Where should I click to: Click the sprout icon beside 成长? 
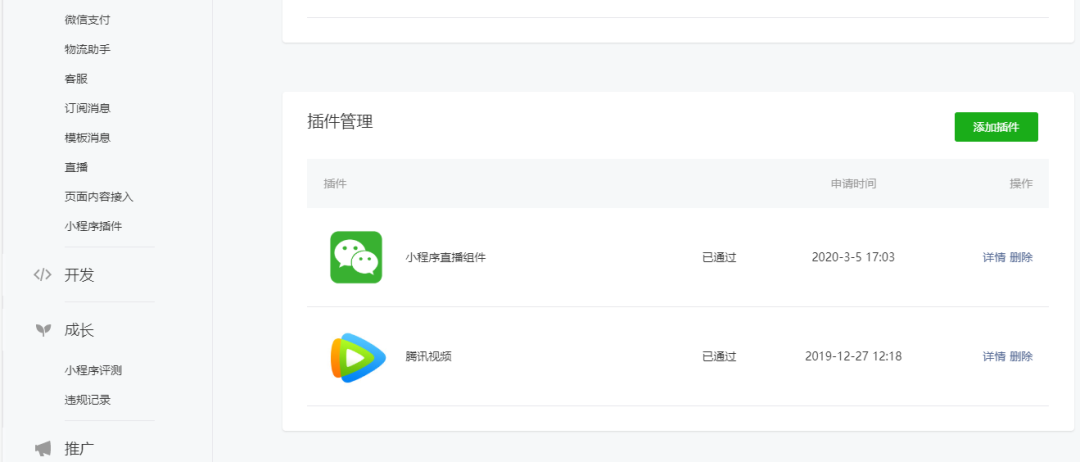coord(42,330)
